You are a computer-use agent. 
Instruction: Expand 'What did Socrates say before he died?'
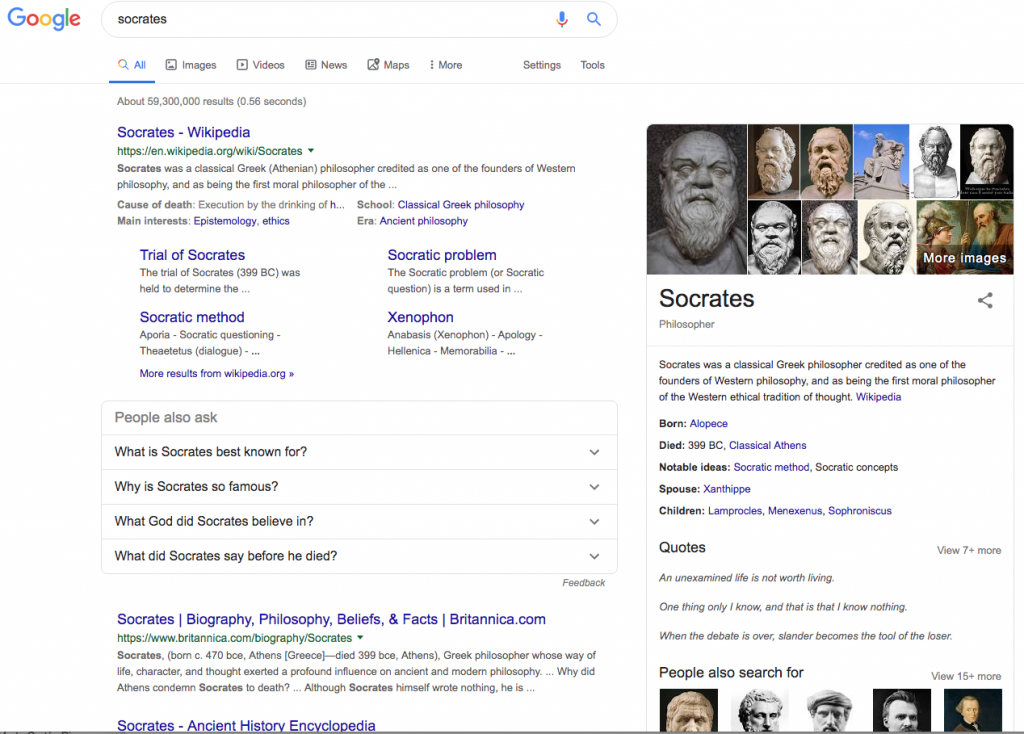[x=359, y=556]
